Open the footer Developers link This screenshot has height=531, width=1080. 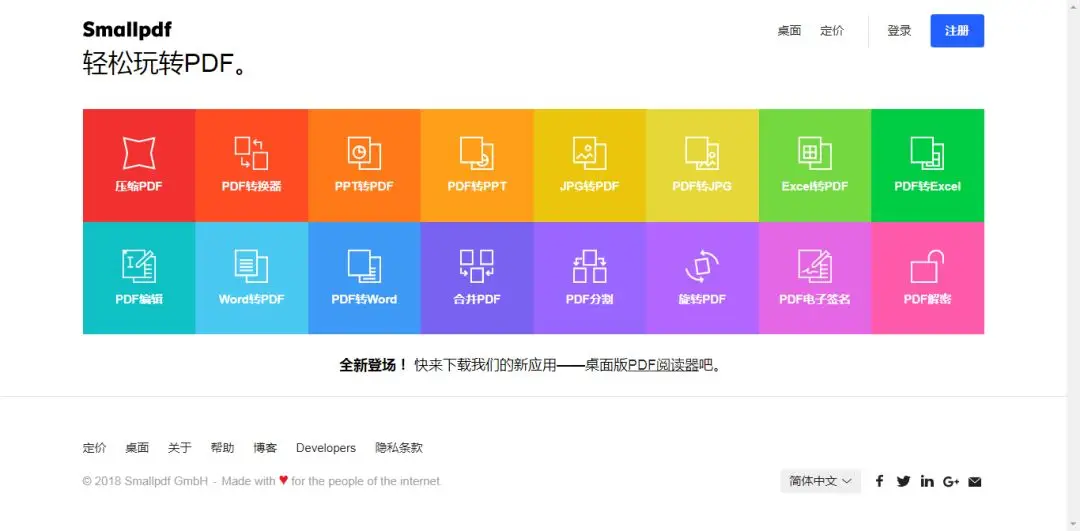[x=326, y=448]
